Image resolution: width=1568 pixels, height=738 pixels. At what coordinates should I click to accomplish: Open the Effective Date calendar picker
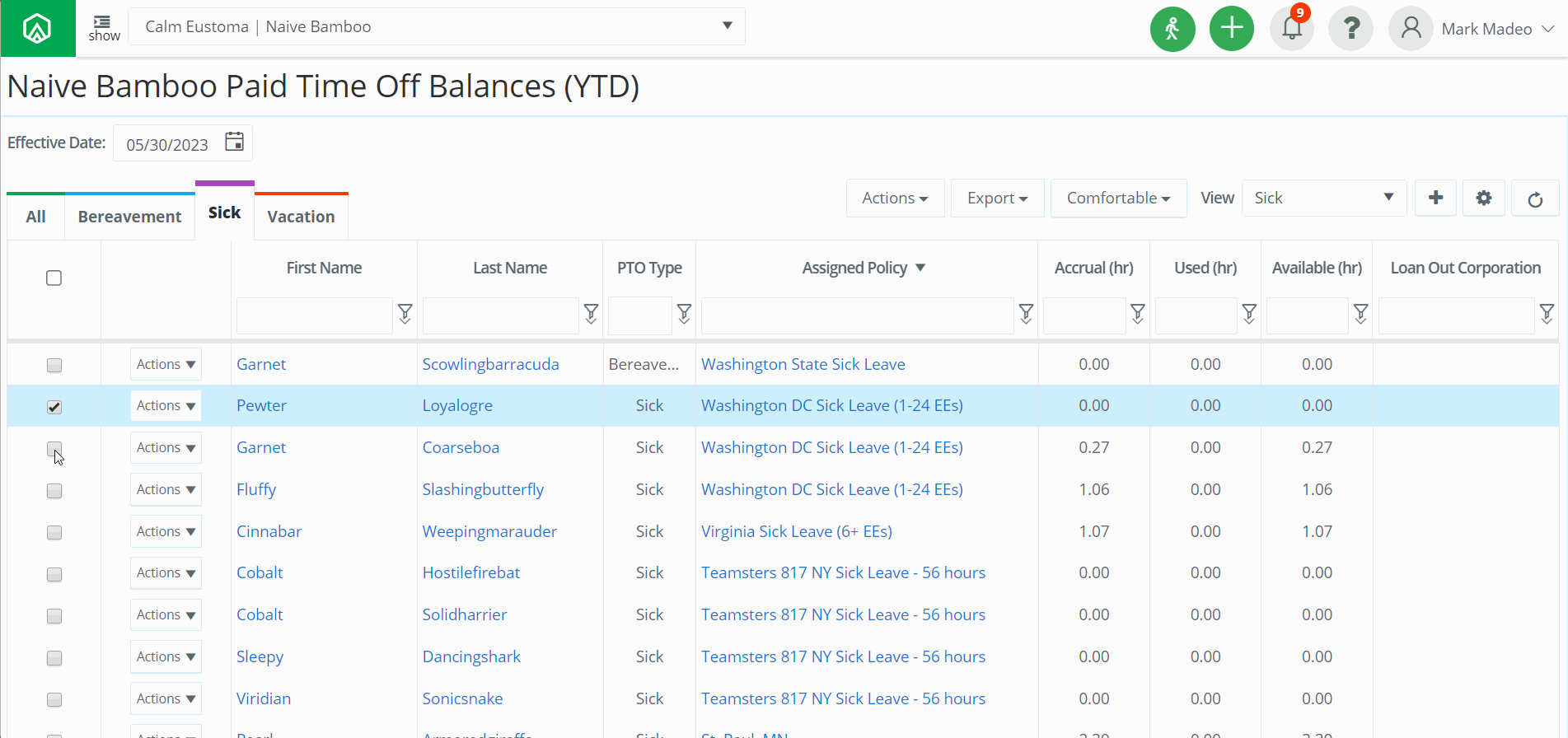click(x=235, y=142)
